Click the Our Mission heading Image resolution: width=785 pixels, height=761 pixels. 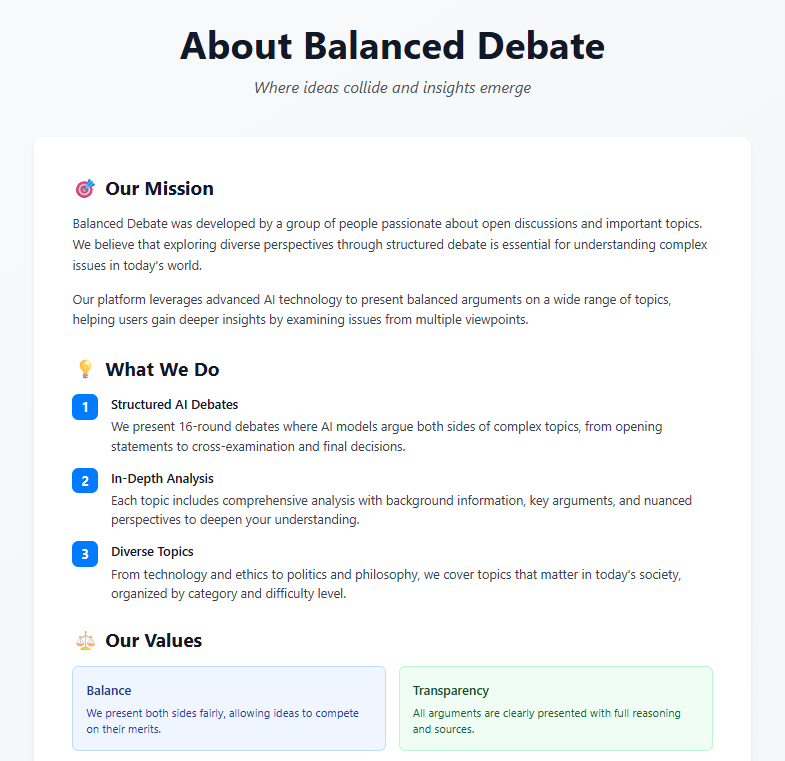[x=159, y=189]
